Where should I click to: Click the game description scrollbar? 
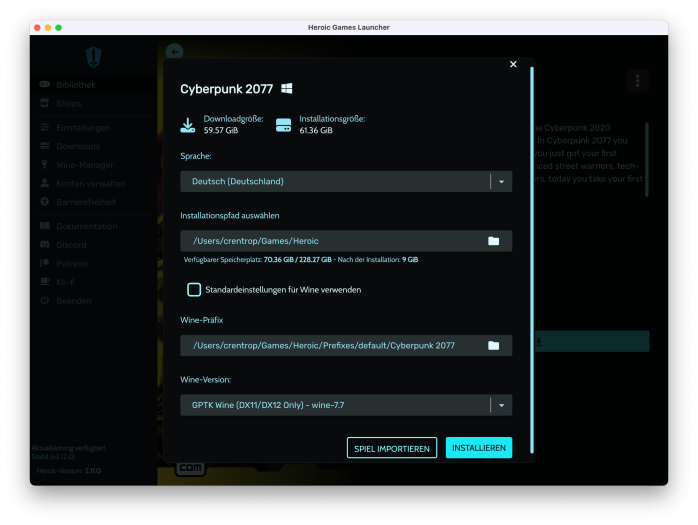646,159
